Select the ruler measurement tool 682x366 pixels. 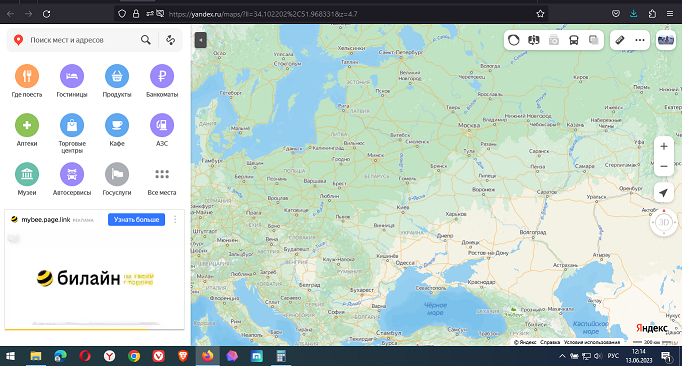(x=619, y=40)
